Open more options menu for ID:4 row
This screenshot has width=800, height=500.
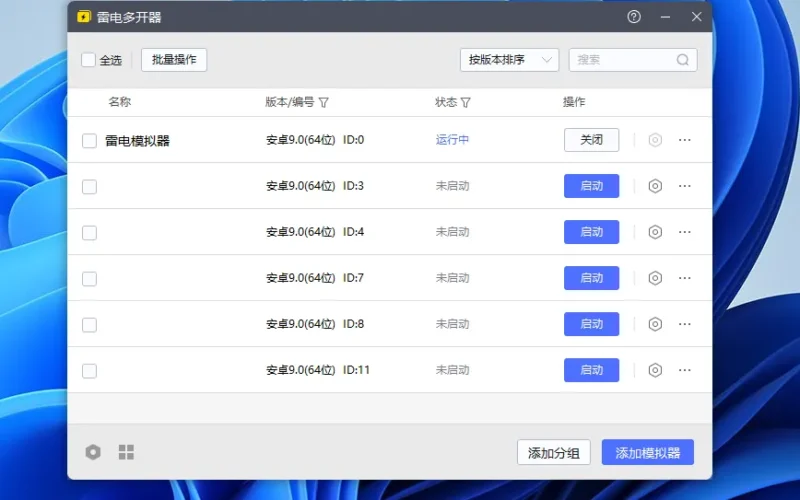[x=685, y=232]
